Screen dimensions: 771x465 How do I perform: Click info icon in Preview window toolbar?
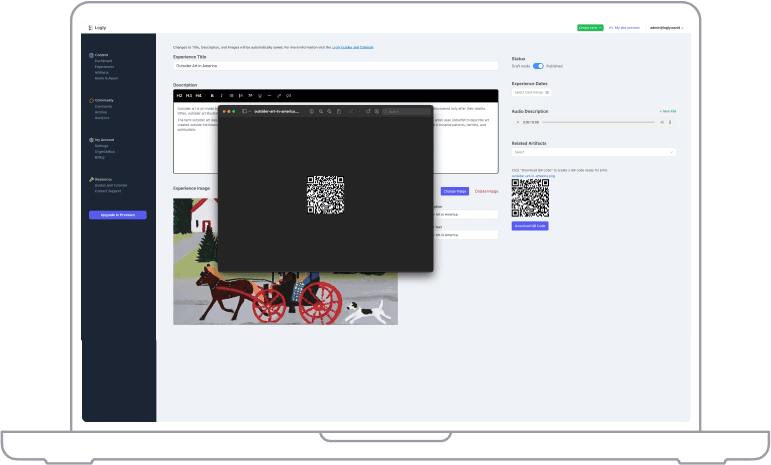[311, 112]
